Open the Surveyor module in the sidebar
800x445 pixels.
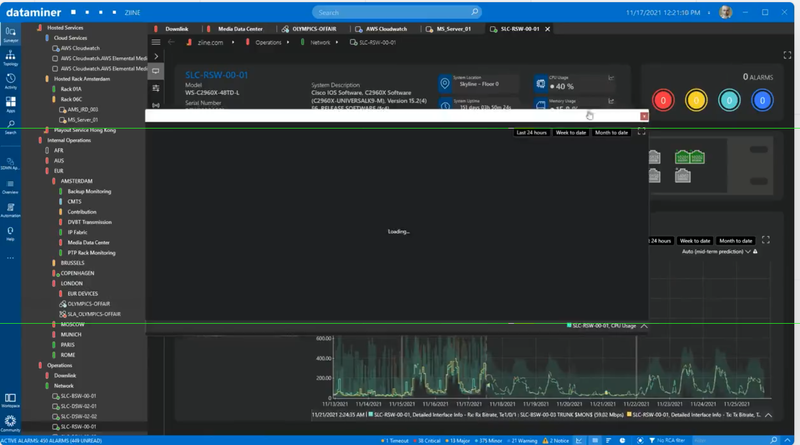[10, 34]
